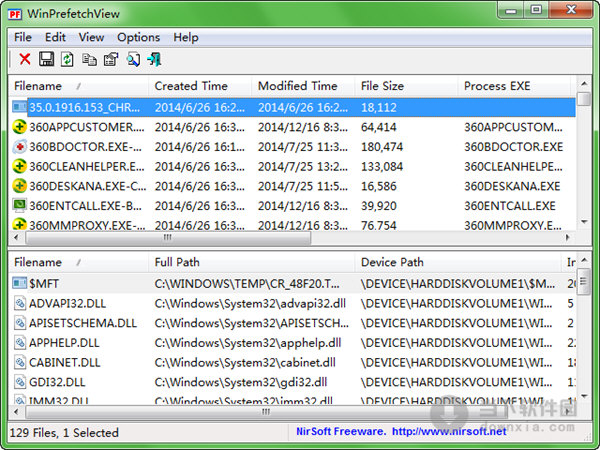Image resolution: width=600 pixels, height=450 pixels.
Task: Click lower list vertical scrollbar down arrow
Action: click(584, 396)
